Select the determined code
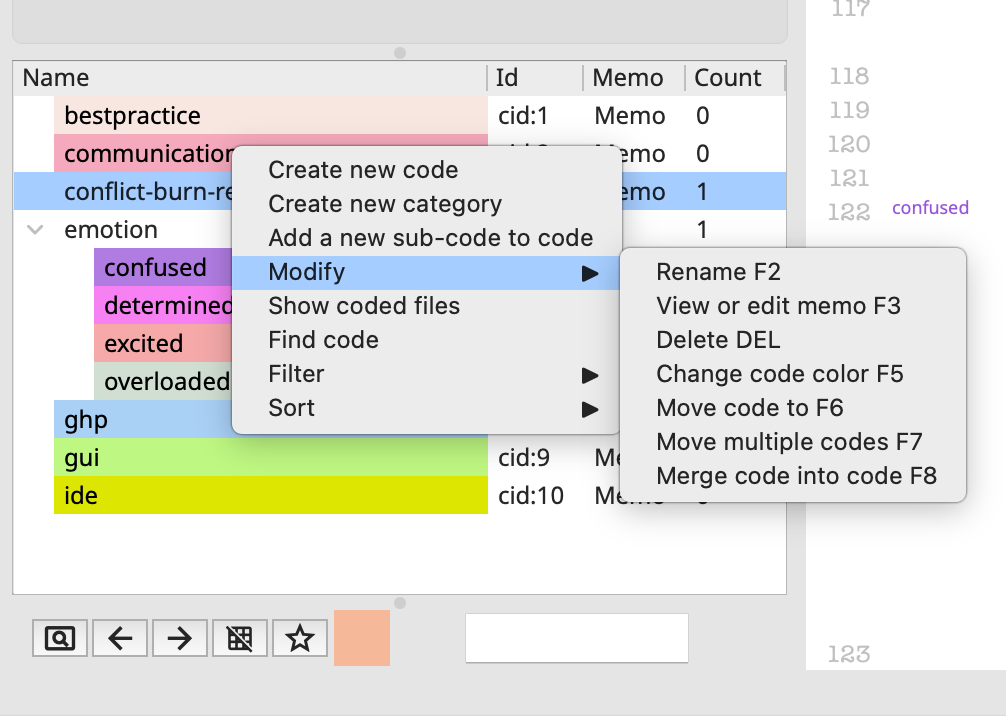1006x716 pixels. [x=163, y=305]
